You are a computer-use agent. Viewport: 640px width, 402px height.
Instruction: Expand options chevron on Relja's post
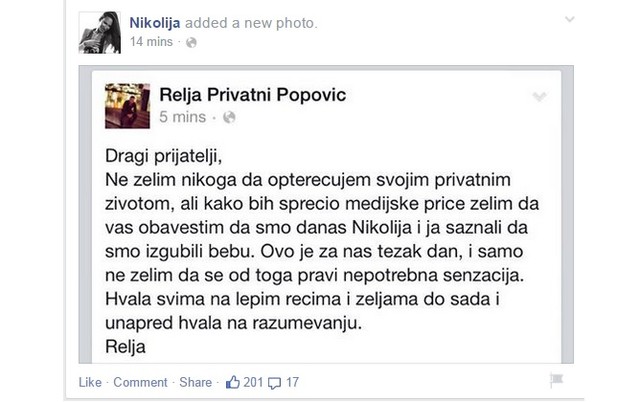pos(540,97)
